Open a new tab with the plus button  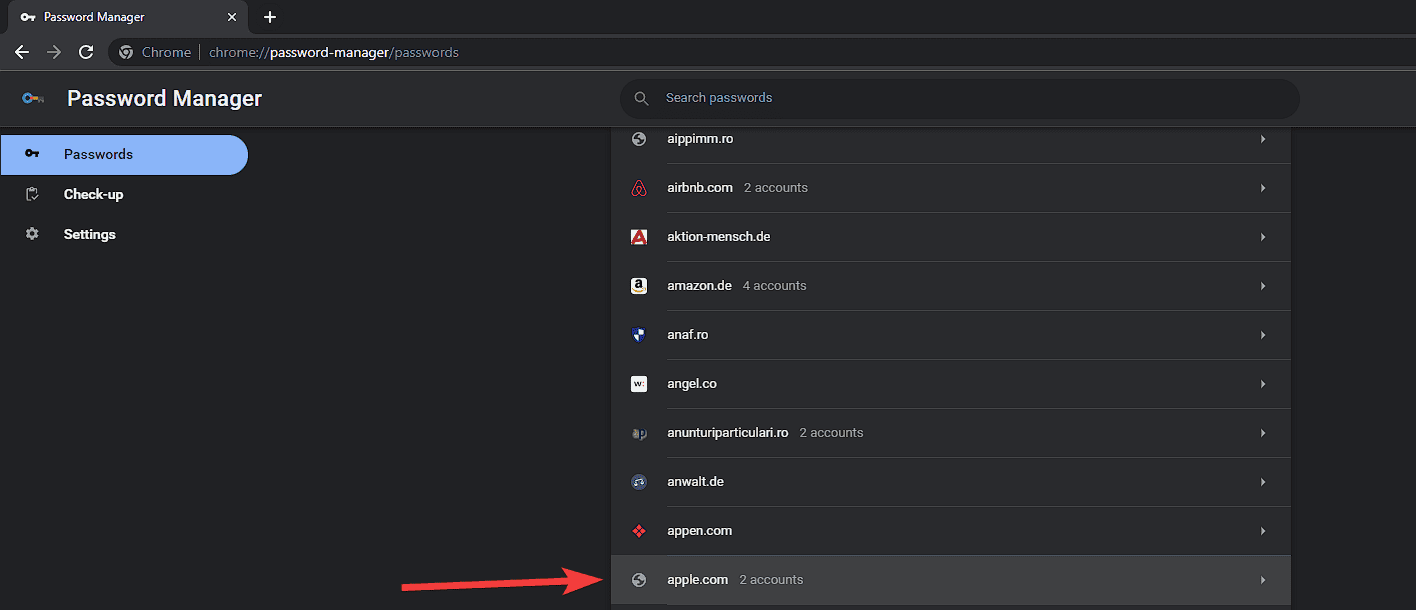pyautogui.click(x=270, y=17)
